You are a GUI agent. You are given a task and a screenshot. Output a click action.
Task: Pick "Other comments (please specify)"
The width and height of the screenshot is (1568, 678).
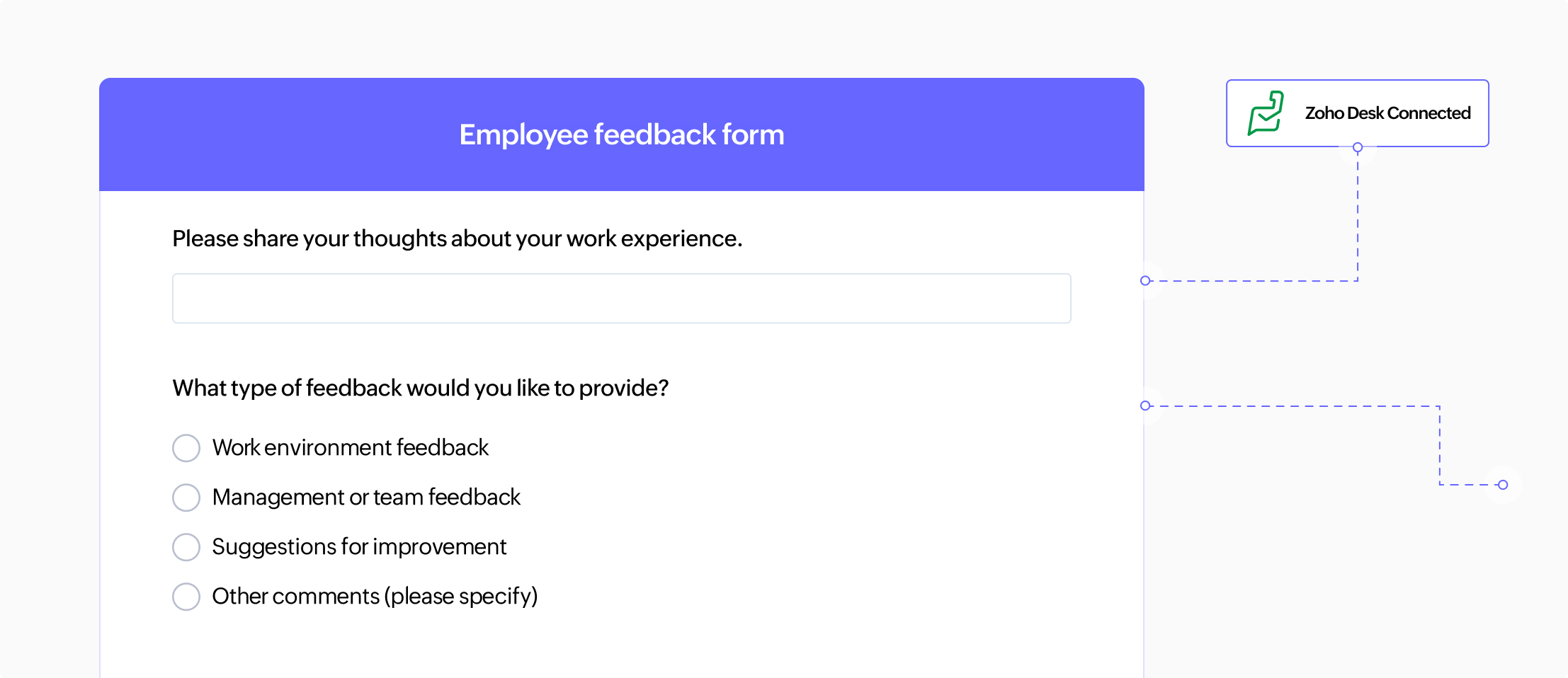(186, 596)
